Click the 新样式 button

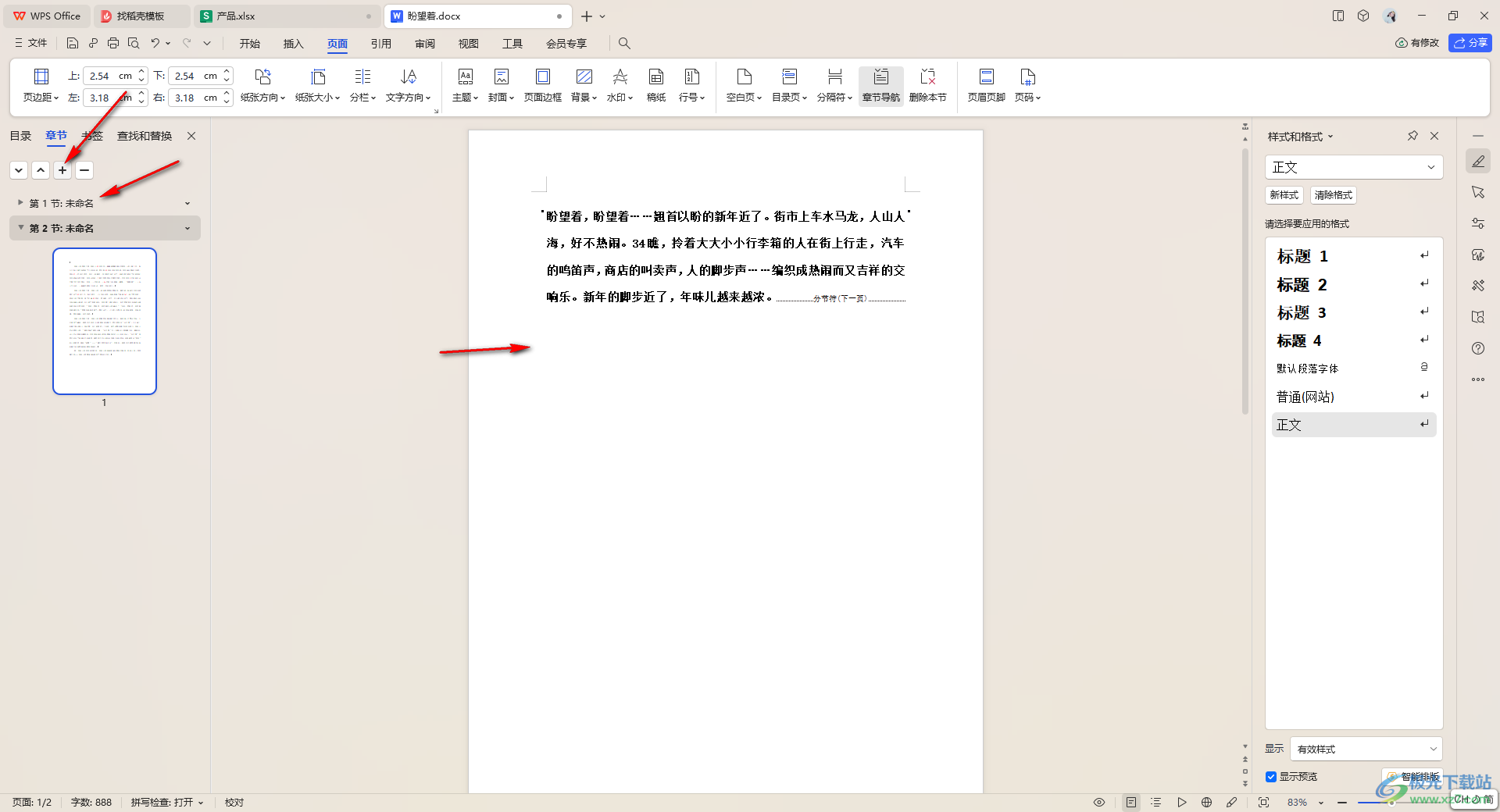tap(1284, 195)
